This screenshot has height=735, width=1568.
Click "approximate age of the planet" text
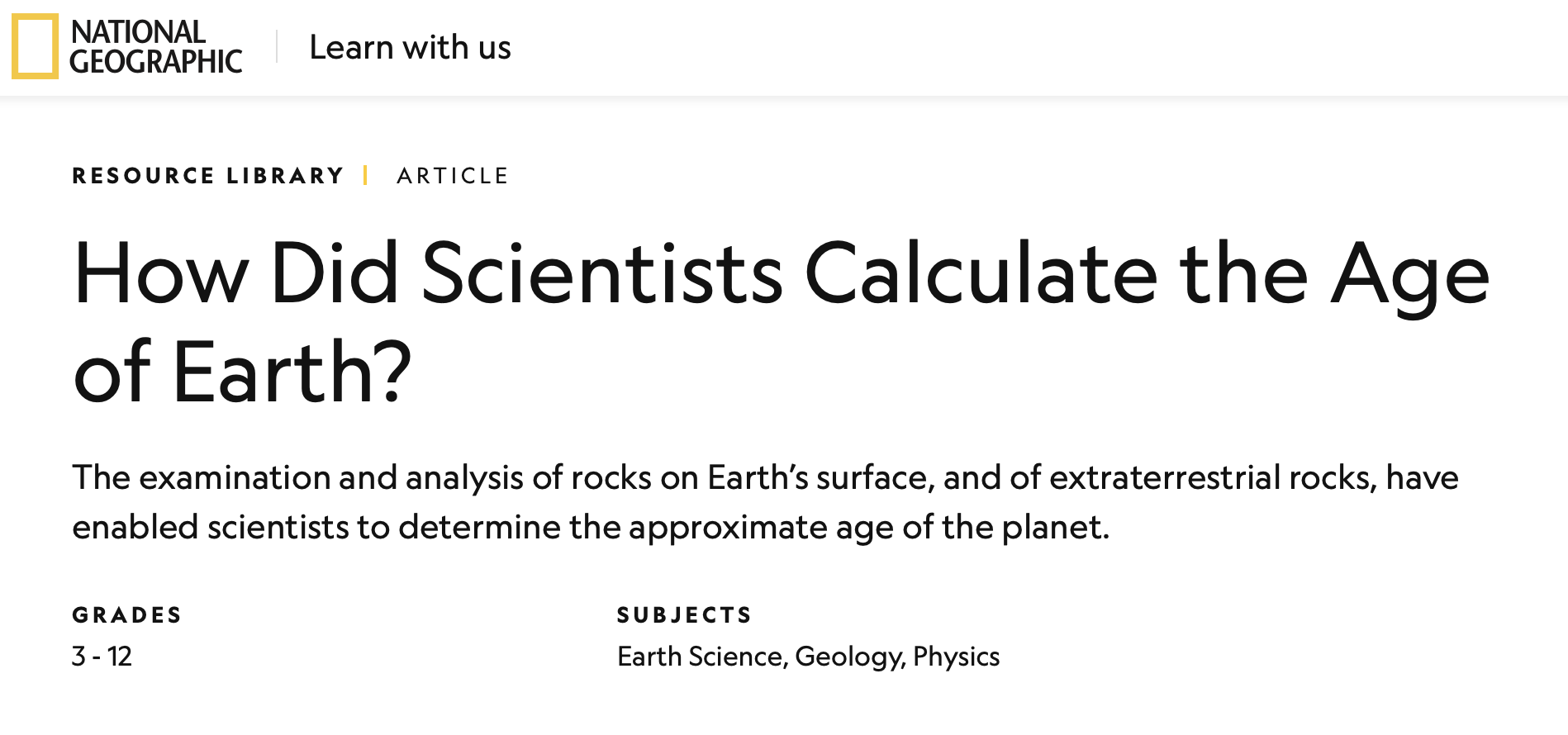(867, 527)
